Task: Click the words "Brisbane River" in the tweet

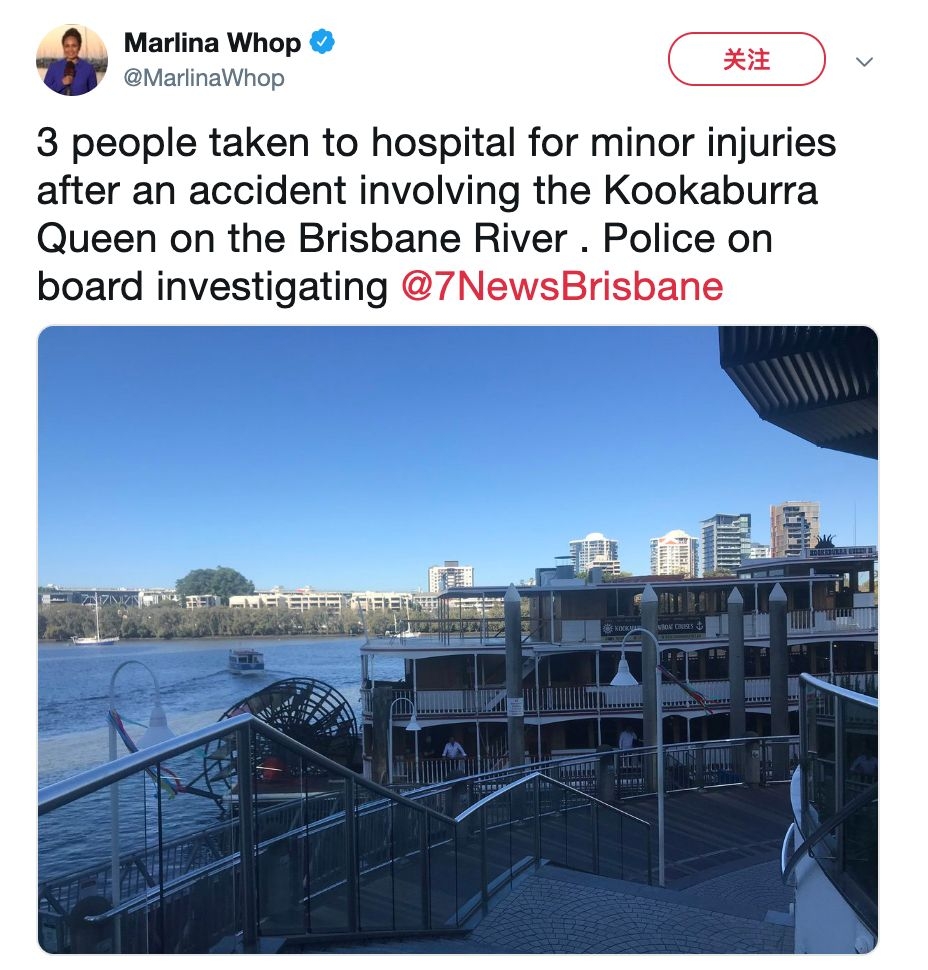Action: tap(433, 238)
